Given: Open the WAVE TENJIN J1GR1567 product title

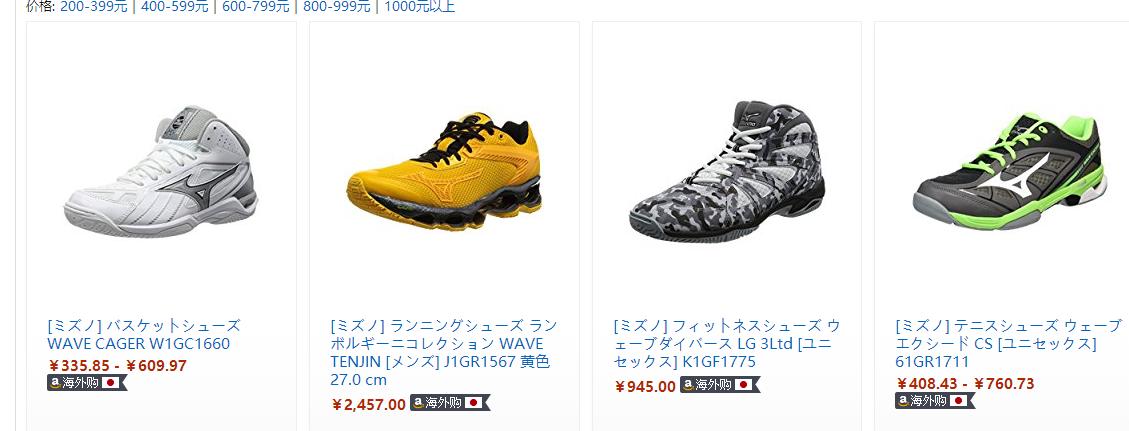Looking at the screenshot, I should point(444,353).
